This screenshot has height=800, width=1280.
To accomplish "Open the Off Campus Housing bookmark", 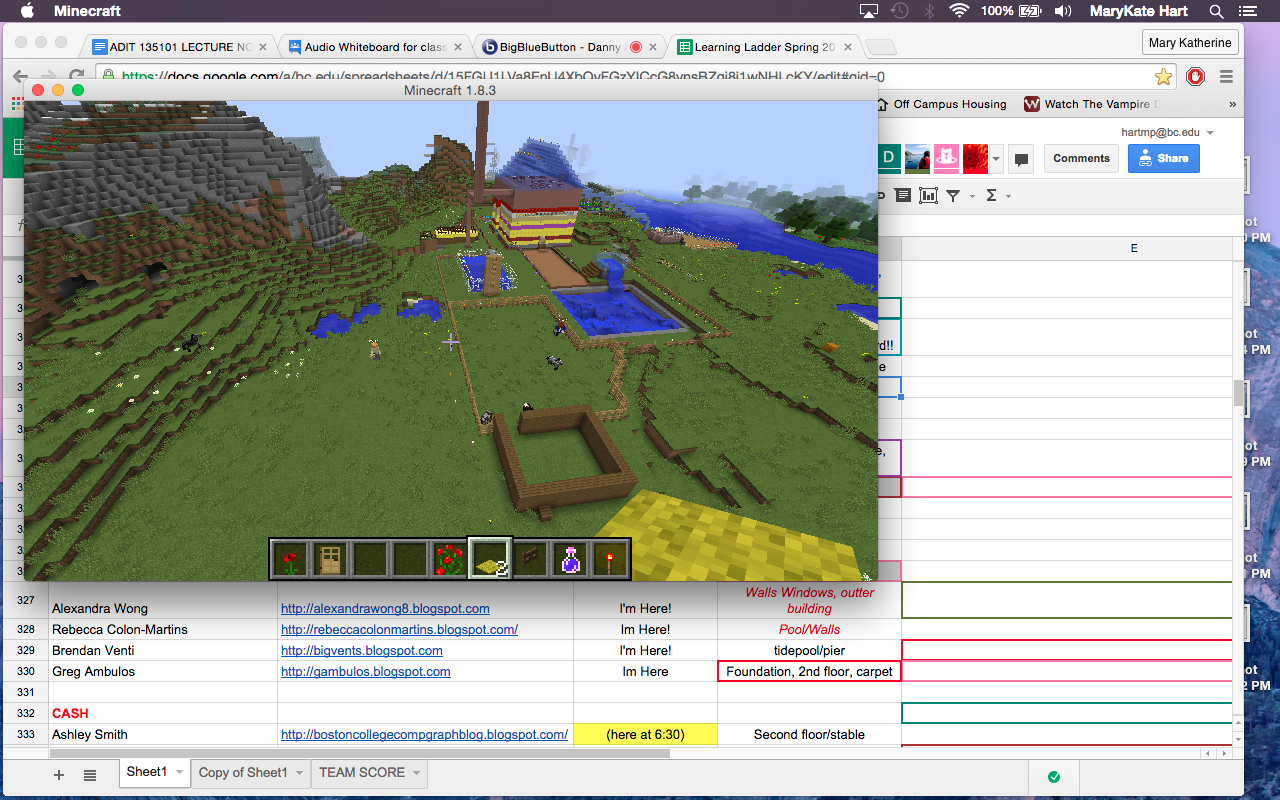I will click(x=940, y=104).
